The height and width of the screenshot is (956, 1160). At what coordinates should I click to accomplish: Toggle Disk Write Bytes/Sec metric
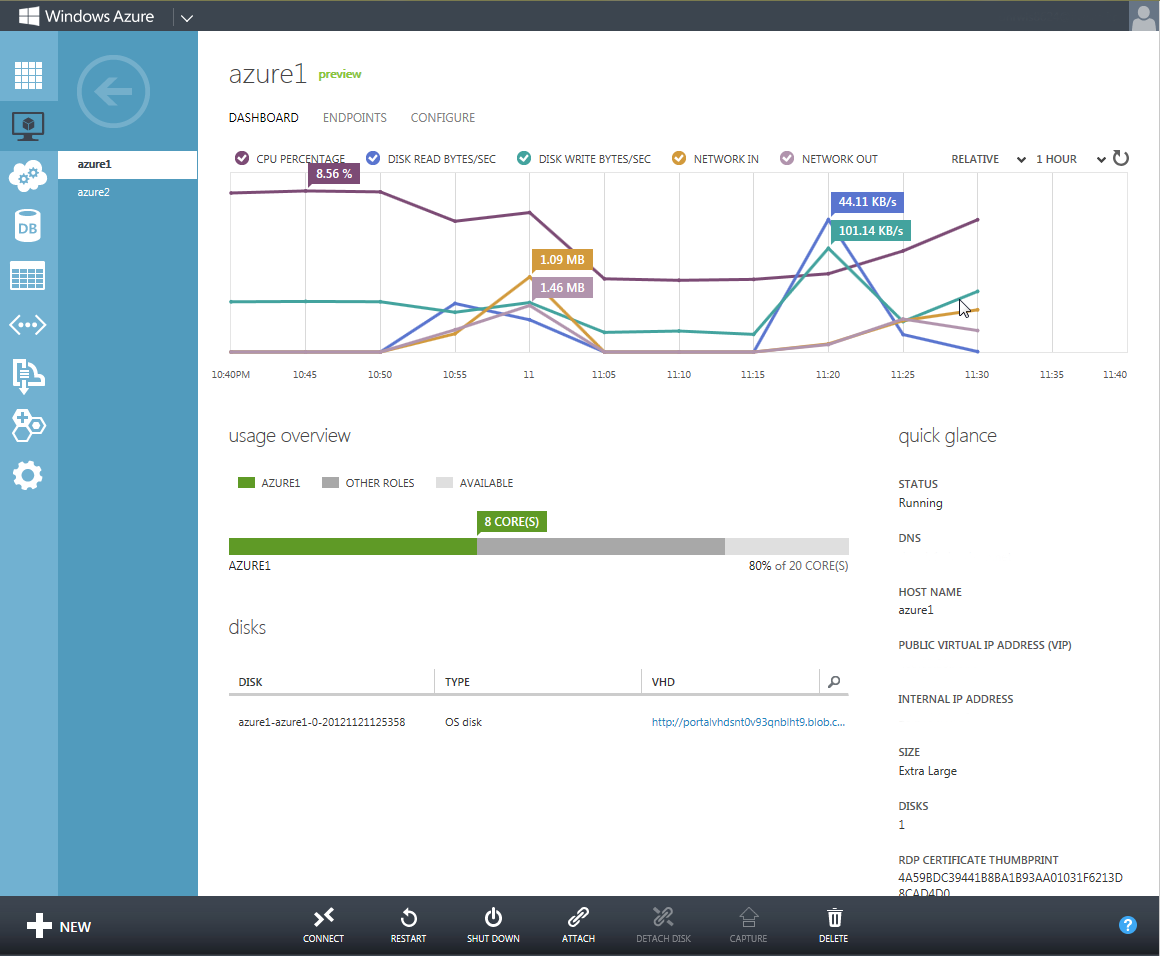(524, 158)
